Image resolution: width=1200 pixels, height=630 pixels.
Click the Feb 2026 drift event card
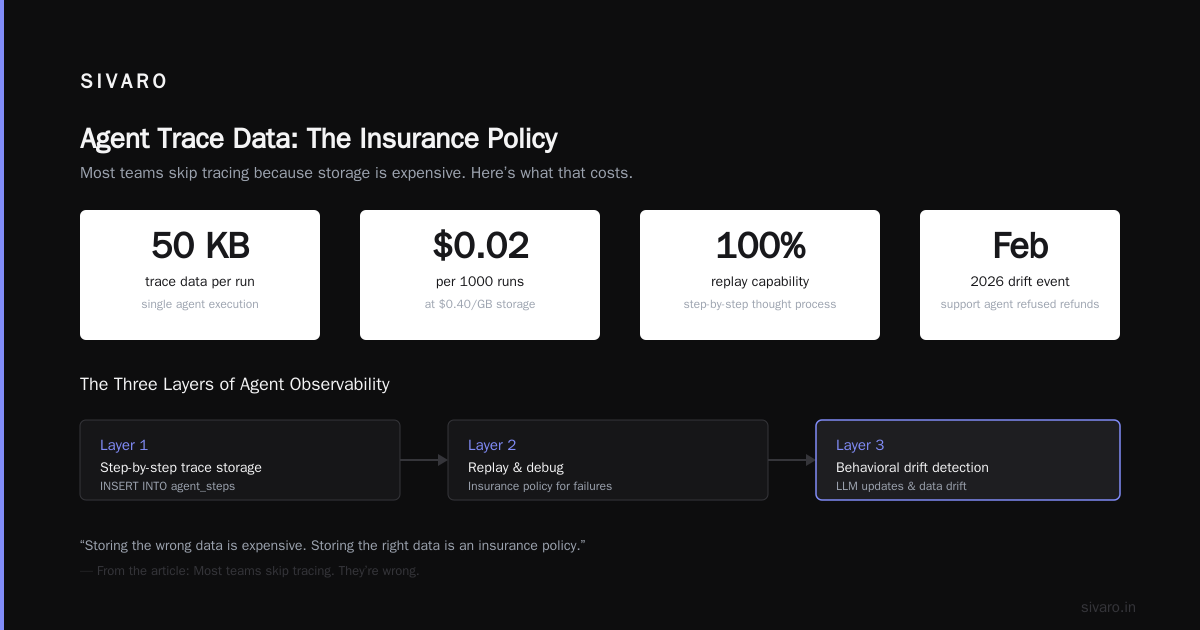(x=1020, y=275)
